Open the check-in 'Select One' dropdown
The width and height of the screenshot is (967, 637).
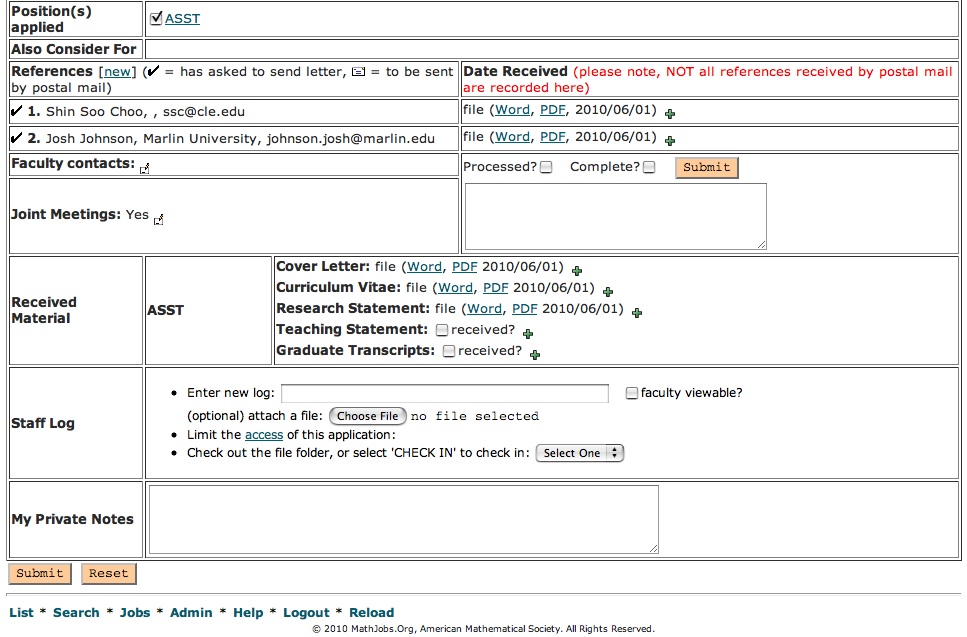[580, 453]
